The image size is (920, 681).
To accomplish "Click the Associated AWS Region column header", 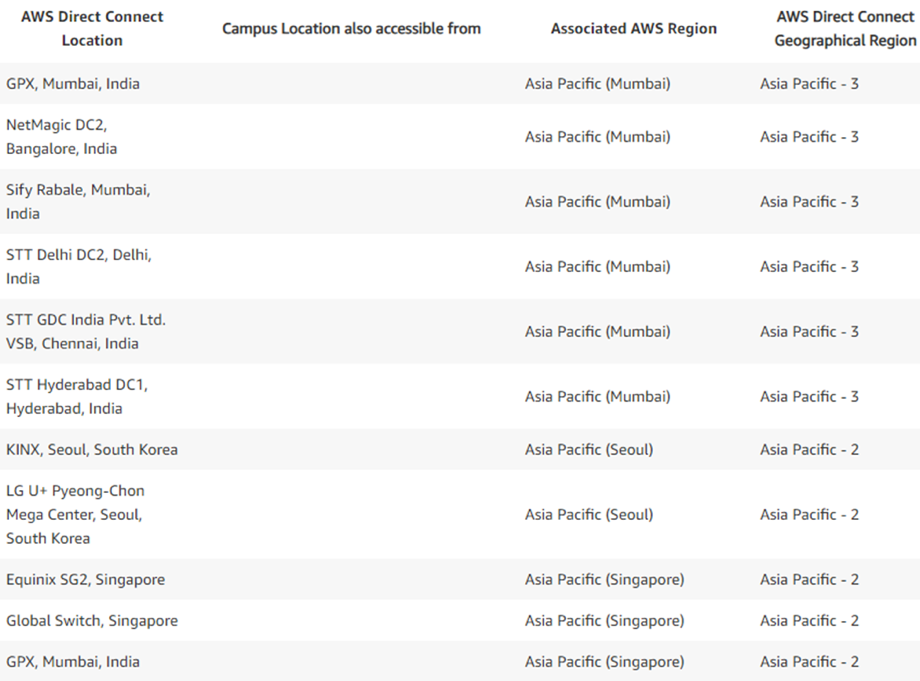I will [634, 28].
